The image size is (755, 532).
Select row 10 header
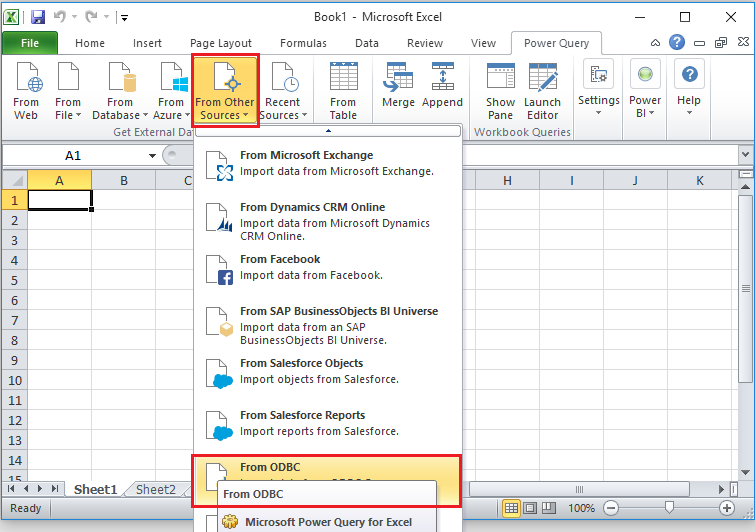point(15,380)
